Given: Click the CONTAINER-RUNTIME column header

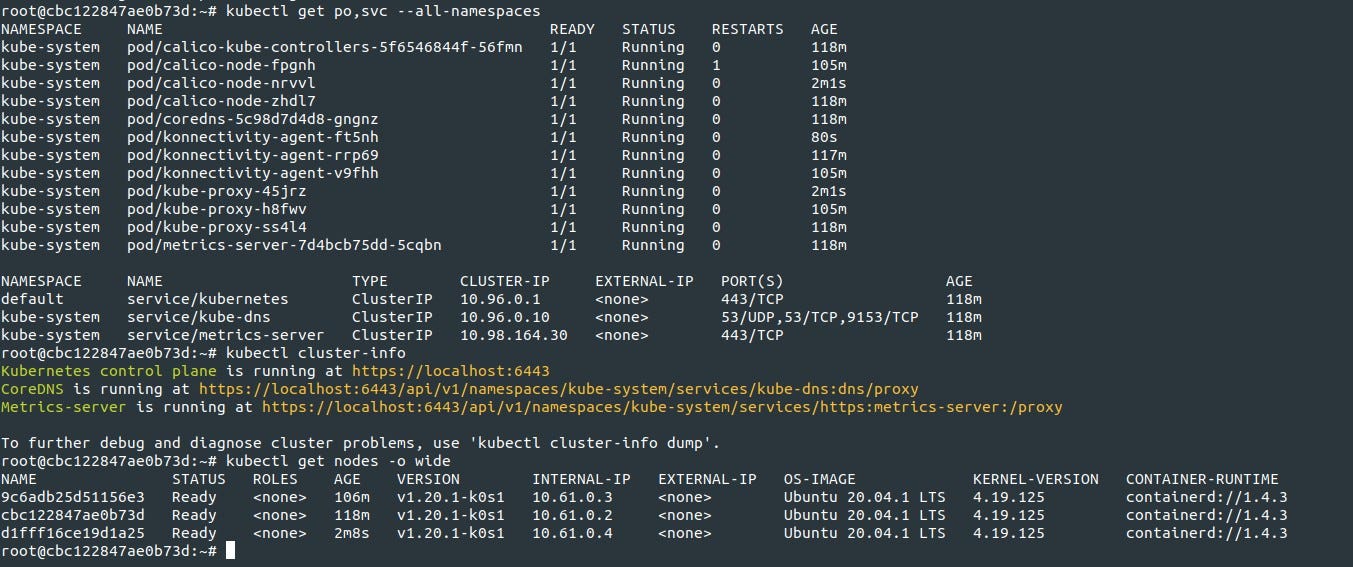Looking at the screenshot, I should pos(1202,479).
